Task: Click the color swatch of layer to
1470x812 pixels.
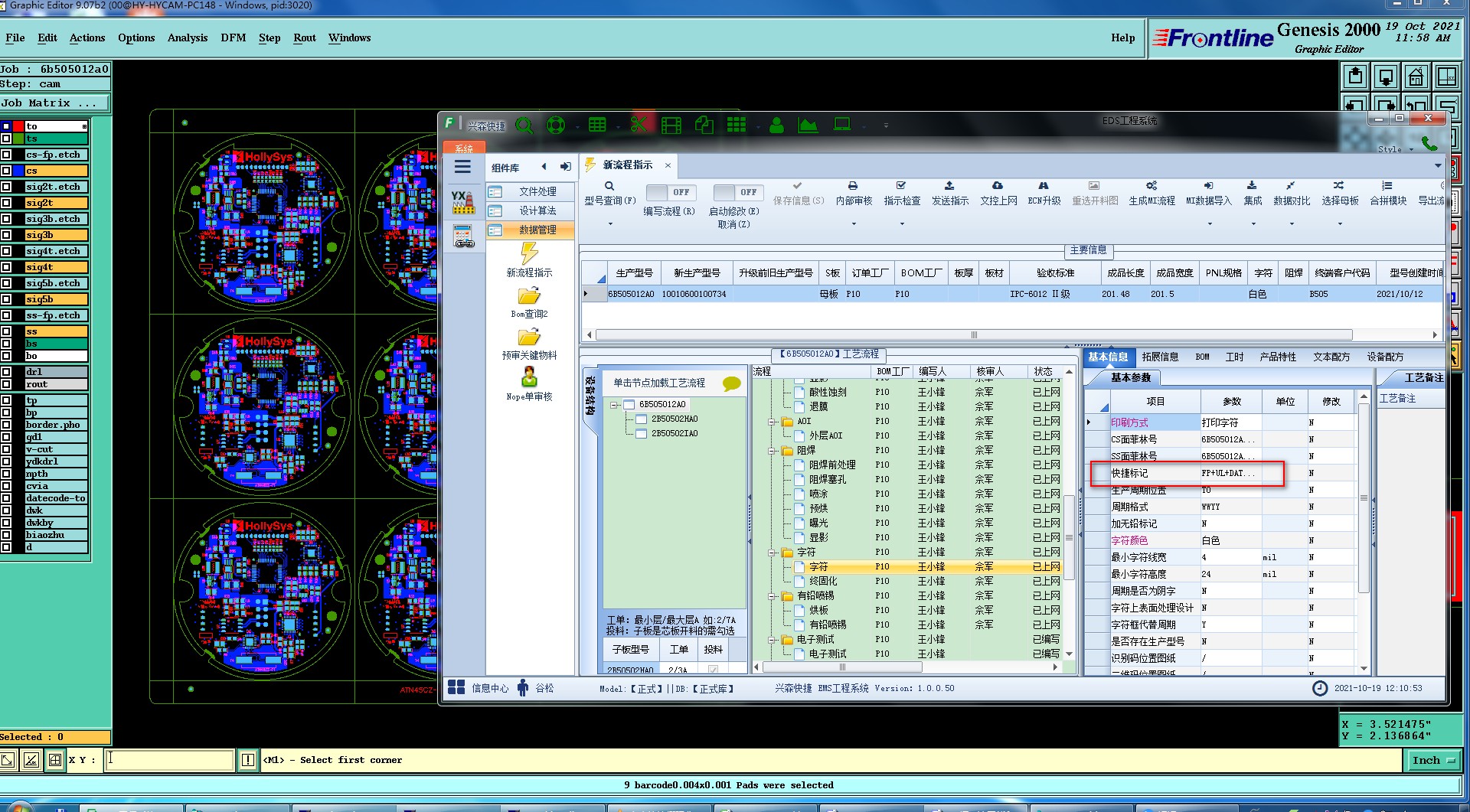Action: (x=18, y=126)
